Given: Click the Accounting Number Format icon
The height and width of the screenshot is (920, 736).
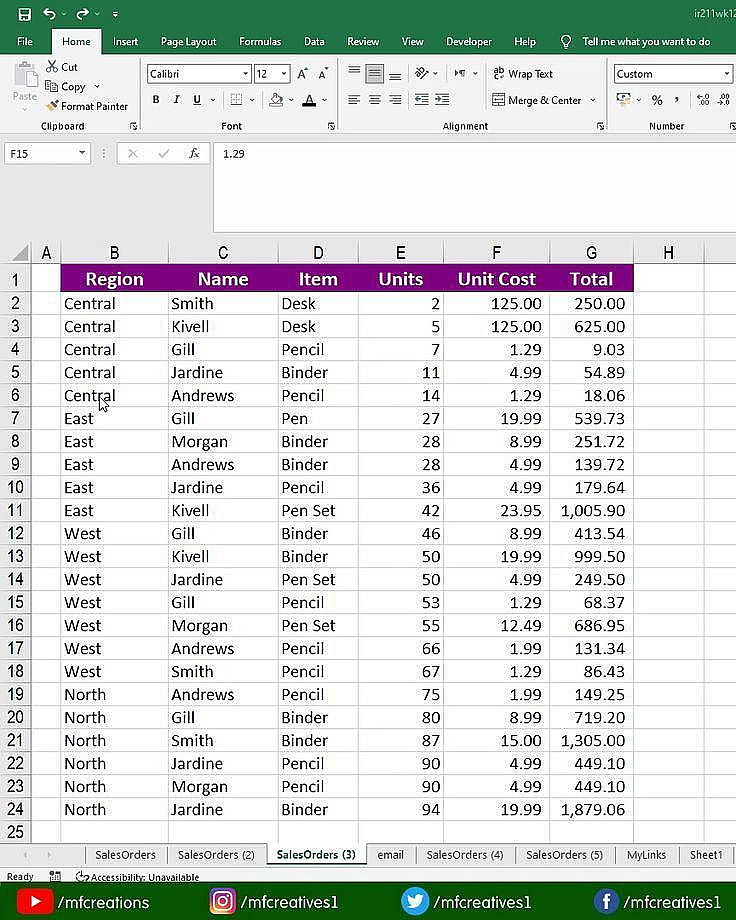Looking at the screenshot, I should (x=624, y=99).
